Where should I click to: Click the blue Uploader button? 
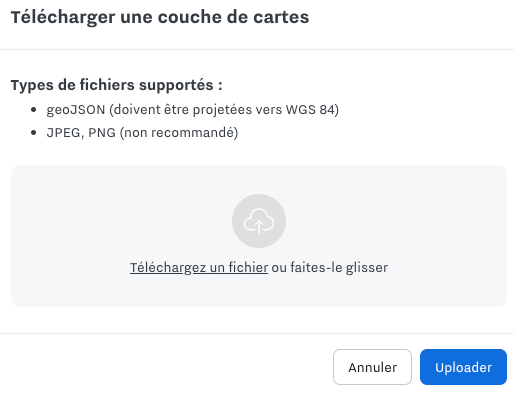[x=463, y=367]
